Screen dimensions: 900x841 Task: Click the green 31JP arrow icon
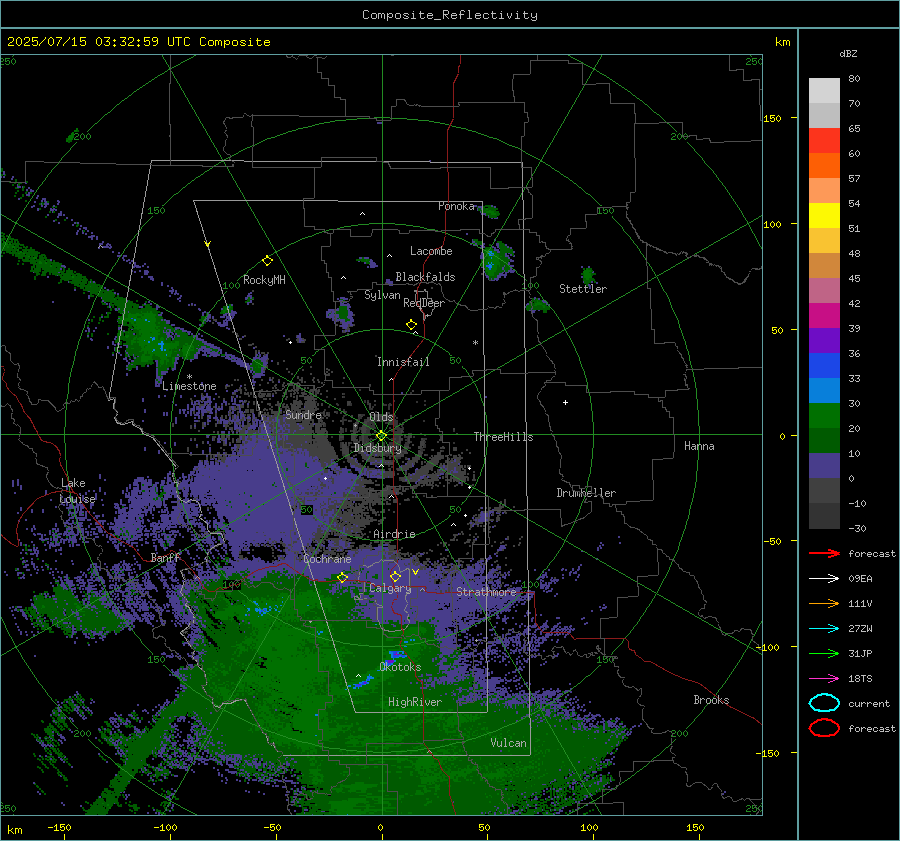tap(824, 653)
